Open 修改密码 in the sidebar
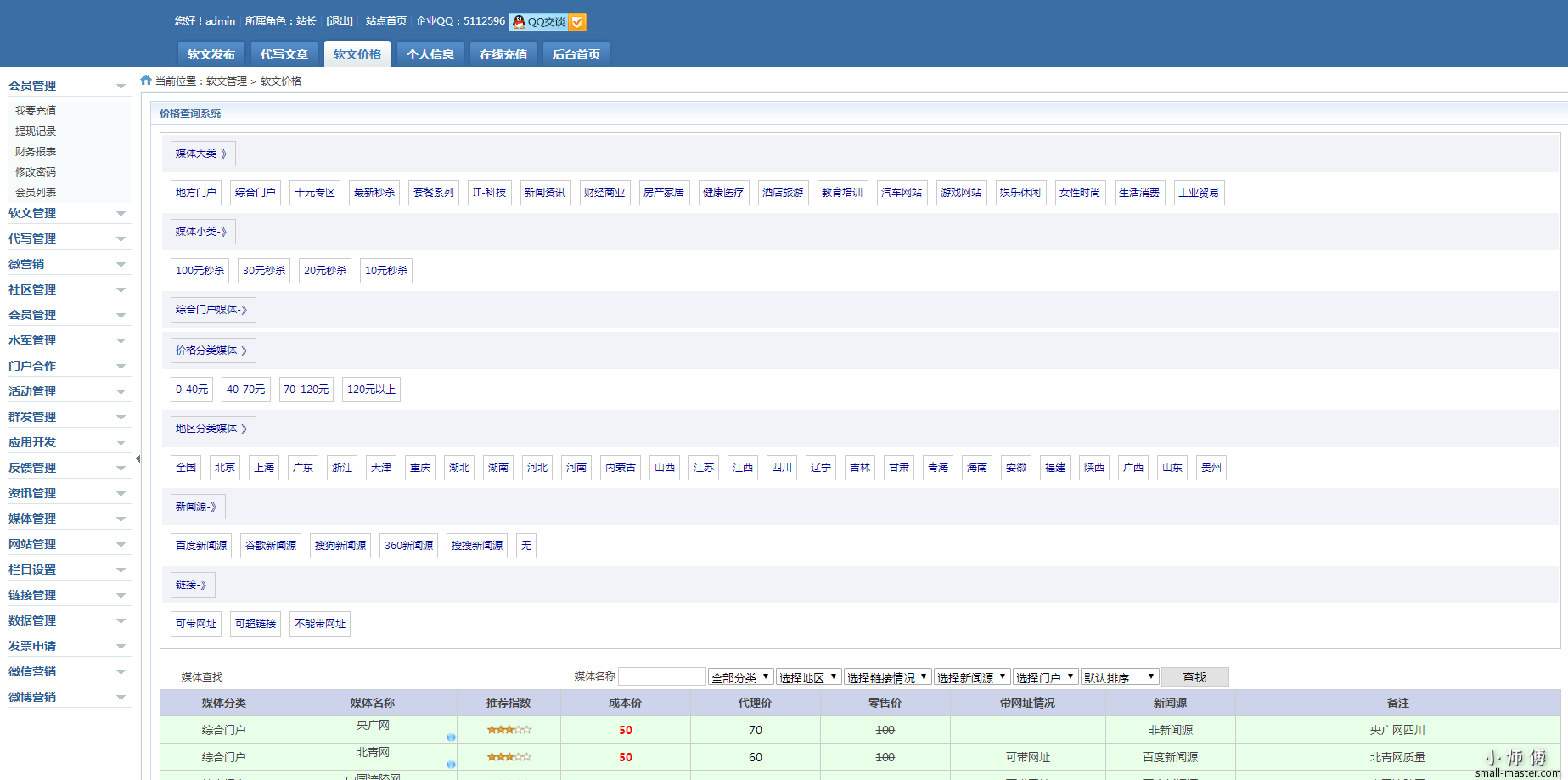 click(x=36, y=172)
